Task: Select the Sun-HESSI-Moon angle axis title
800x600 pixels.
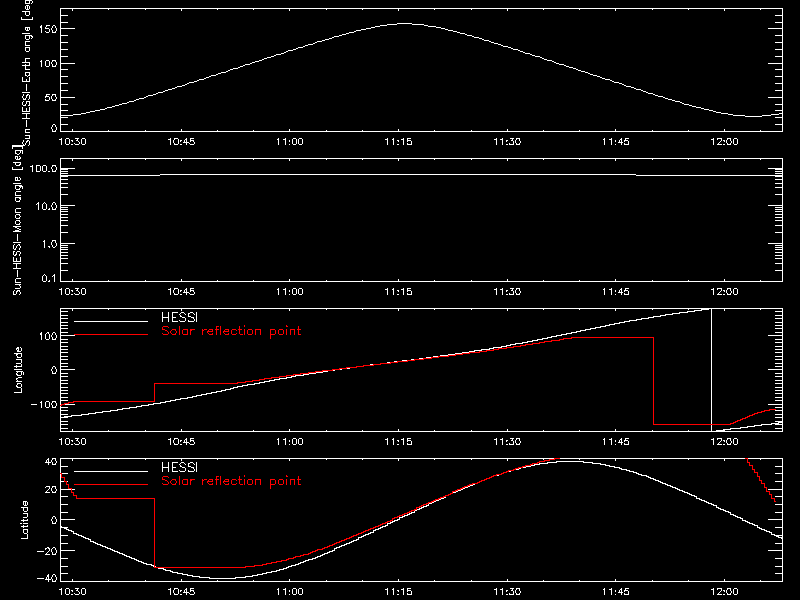Action: (17, 221)
